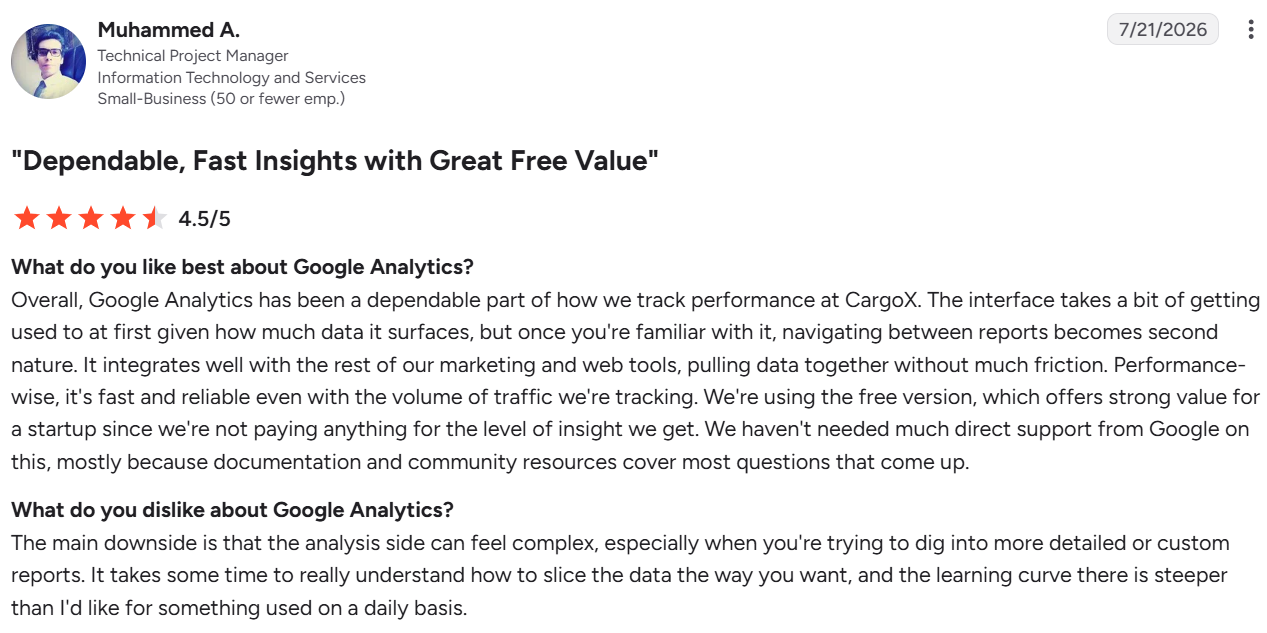Open the three-dot more options menu
1267x633 pixels.
click(1250, 29)
